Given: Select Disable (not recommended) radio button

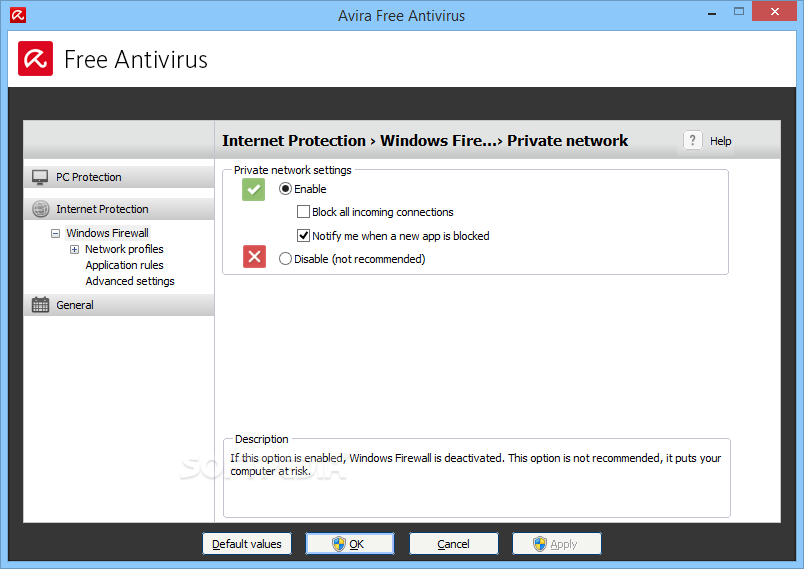Looking at the screenshot, I should 286,259.
